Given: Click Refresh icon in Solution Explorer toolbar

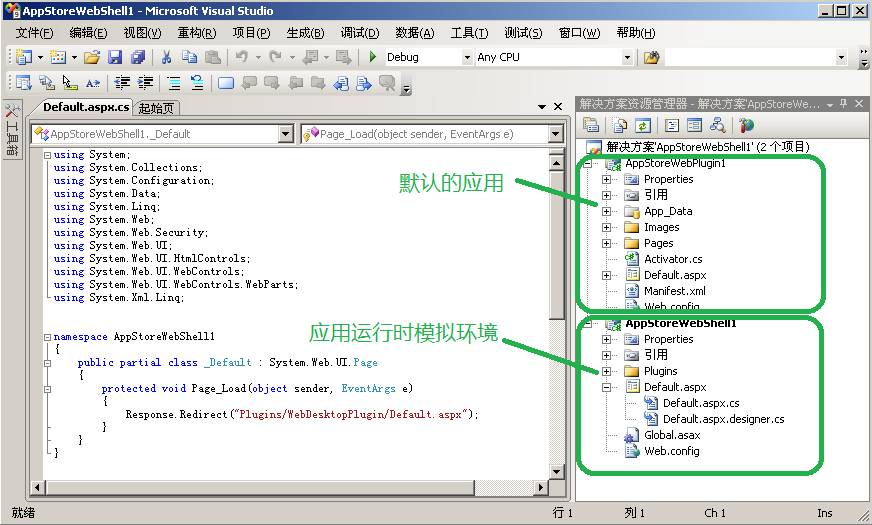Looking at the screenshot, I should coord(642,125).
